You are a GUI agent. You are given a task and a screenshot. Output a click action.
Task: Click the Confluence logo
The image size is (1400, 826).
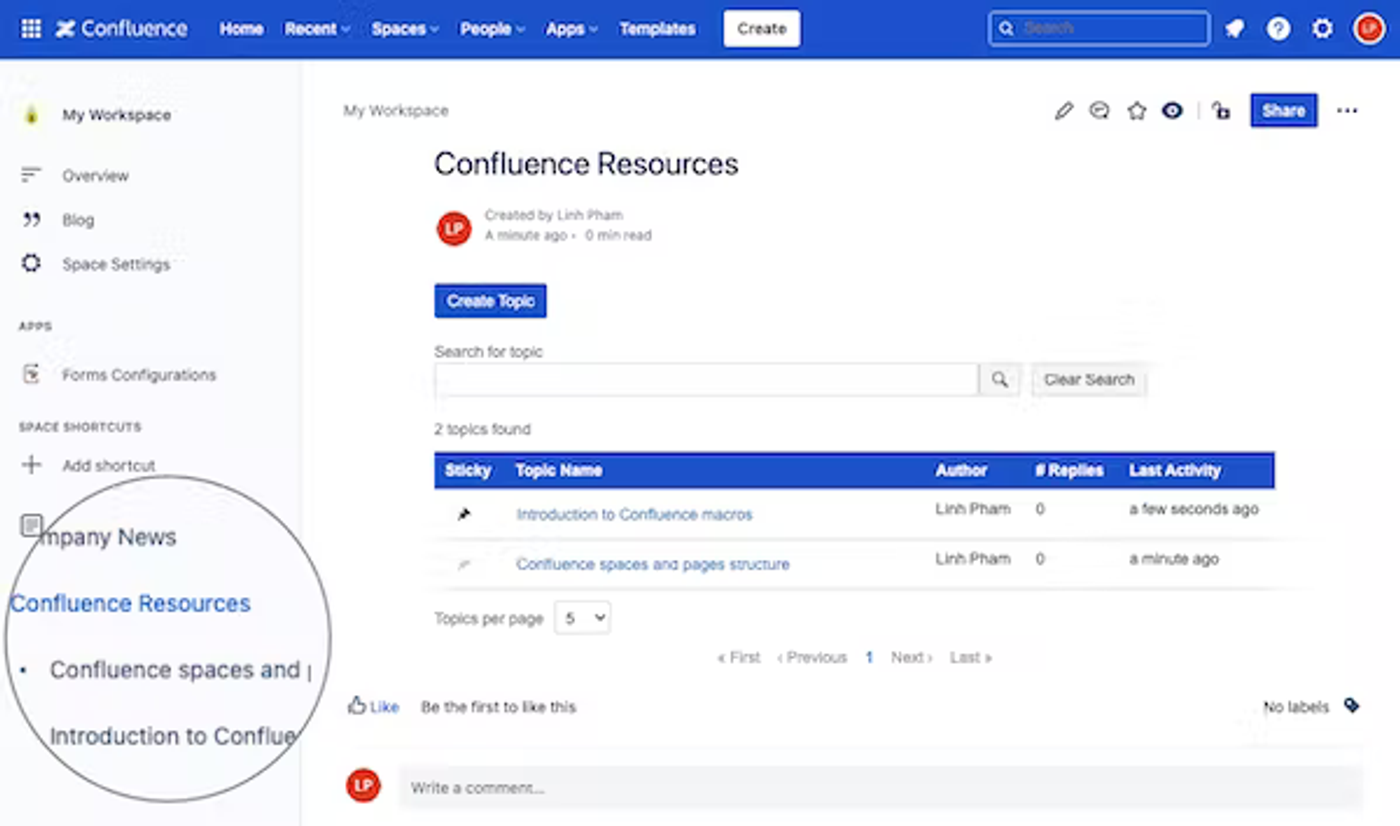click(121, 29)
